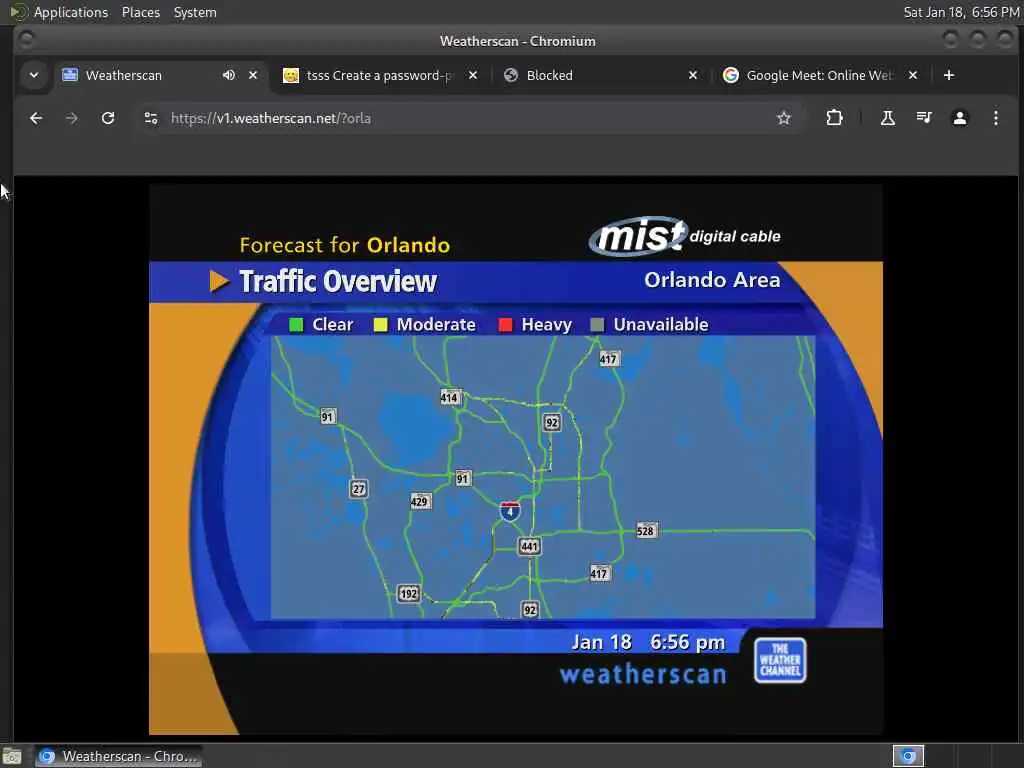Go back to the previous page

click(x=36, y=118)
